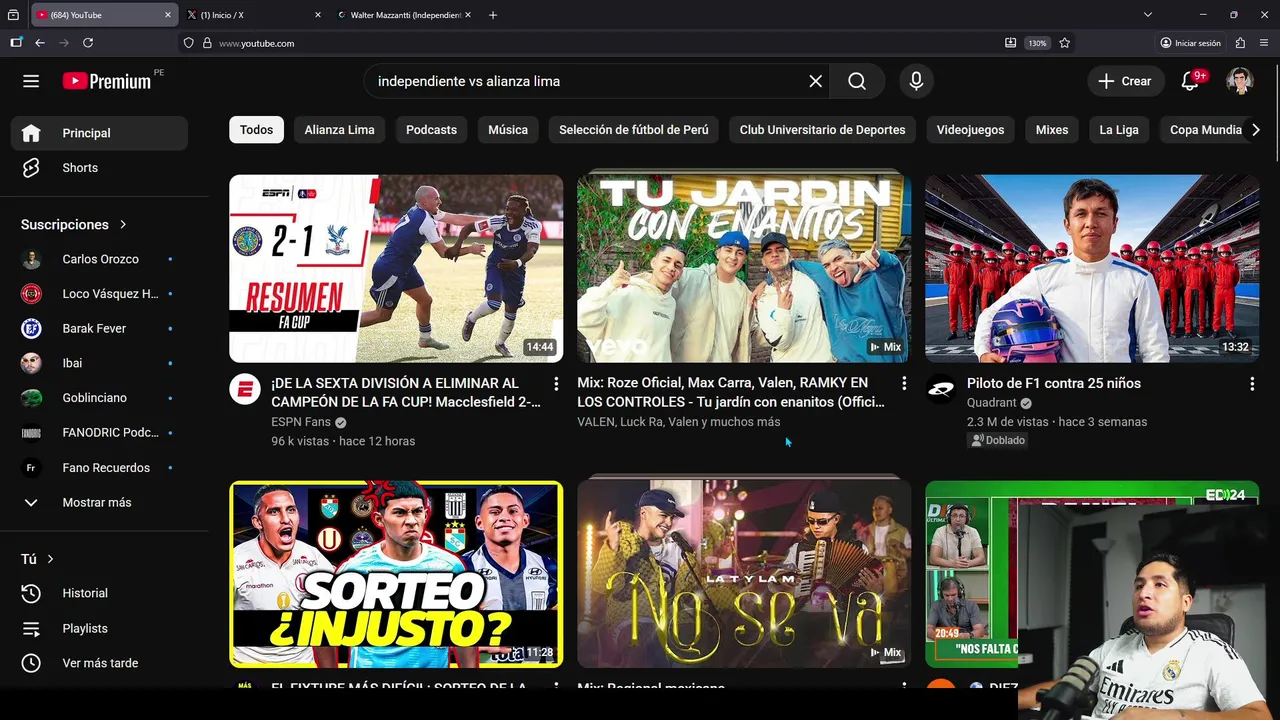Open Shorts from the sidebar
This screenshot has width=1280, height=720.
tap(99, 168)
